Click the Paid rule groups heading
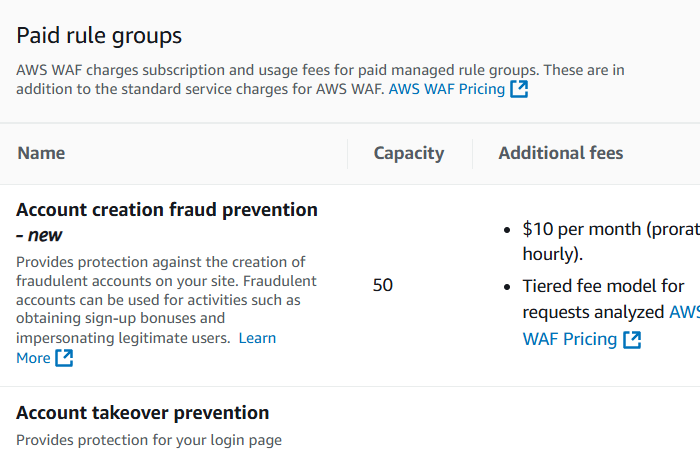 point(99,36)
